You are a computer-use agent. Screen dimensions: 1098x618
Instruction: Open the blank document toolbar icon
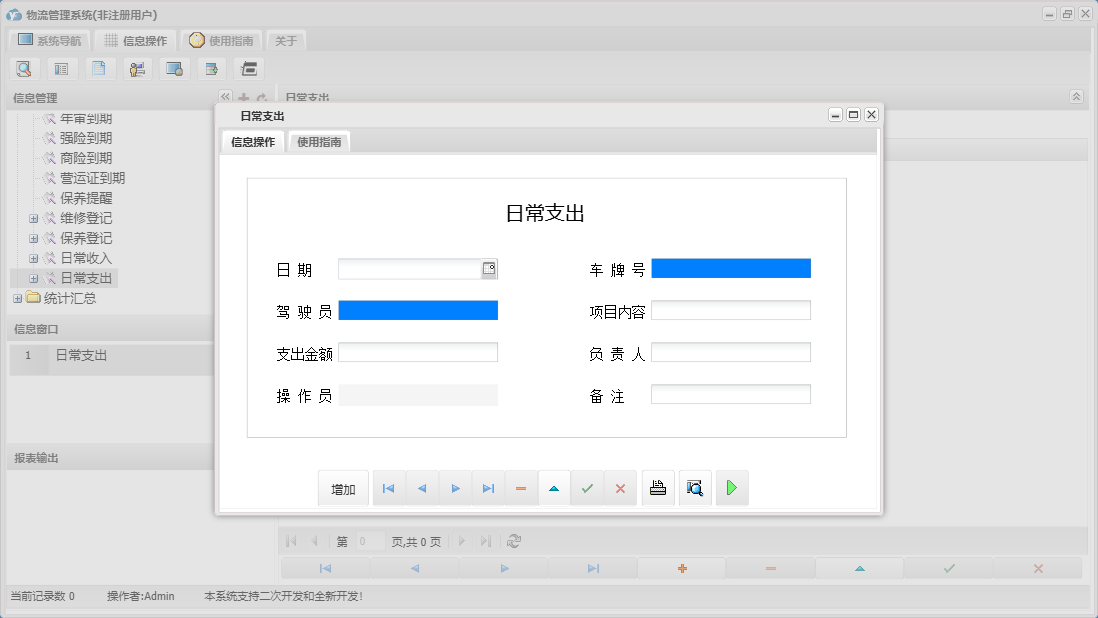[x=99, y=68]
